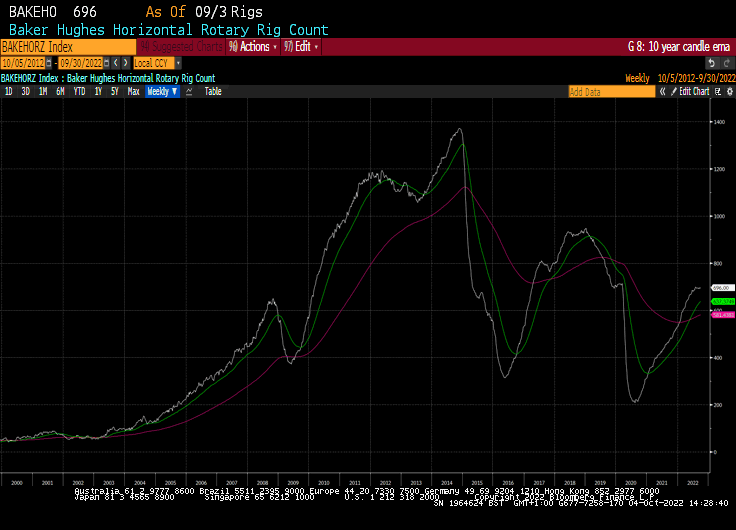Click the previous date range arrow
This screenshot has height=530, width=736.
click(115, 62)
